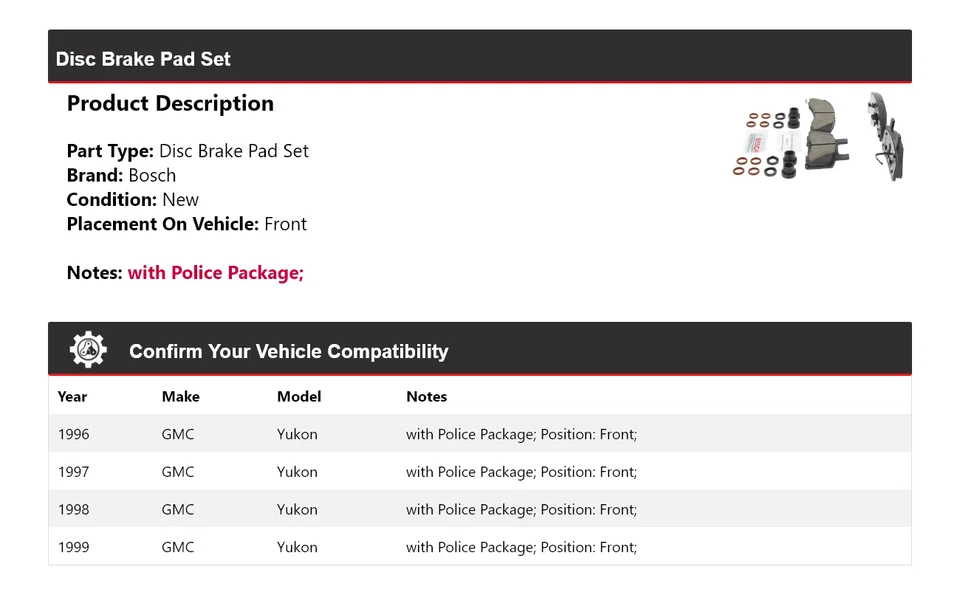Click the Condition: New text
The width and height of the screenshot is (960, 595).
pos(132,199)
